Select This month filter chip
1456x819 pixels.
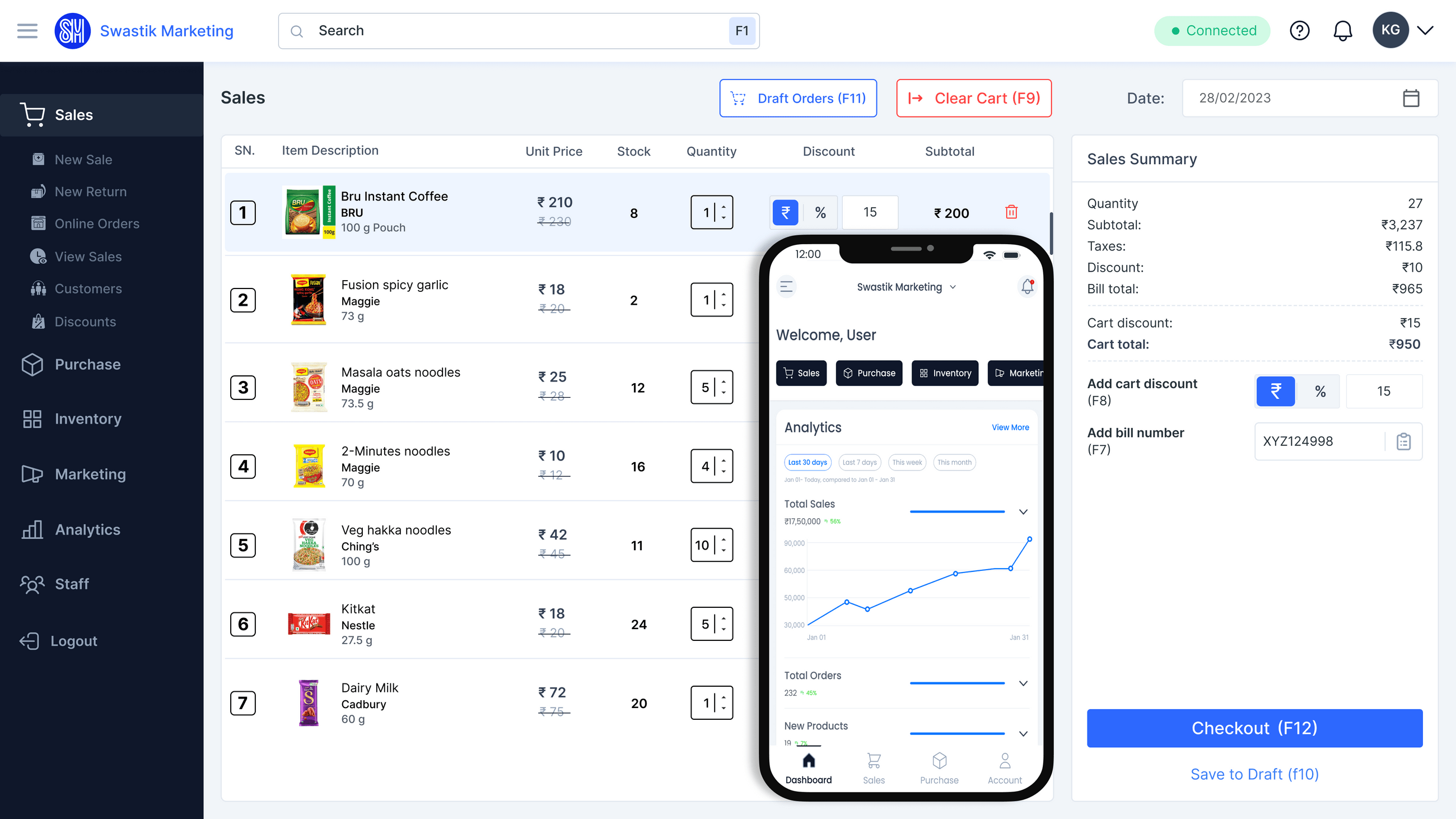tap(954, 462)
